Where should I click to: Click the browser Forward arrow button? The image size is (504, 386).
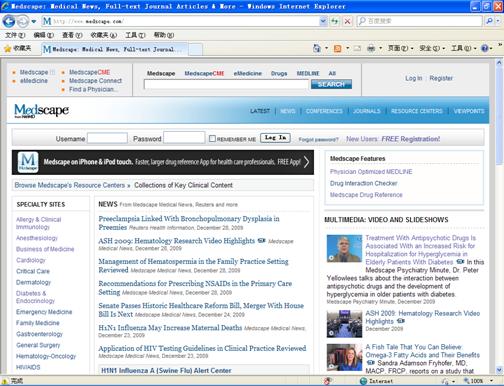click(23, 22)
